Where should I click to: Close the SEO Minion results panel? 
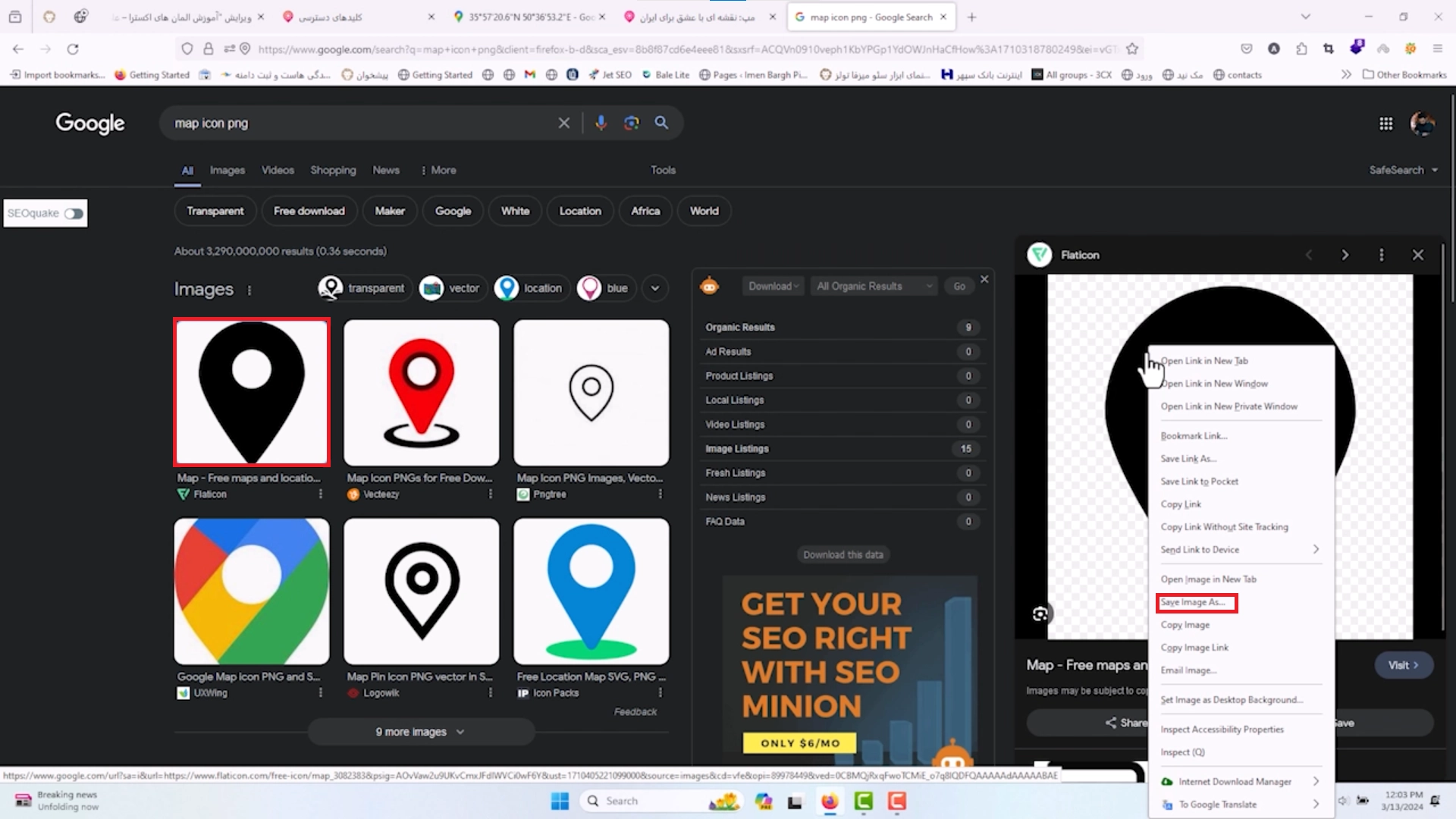[984, 279]
